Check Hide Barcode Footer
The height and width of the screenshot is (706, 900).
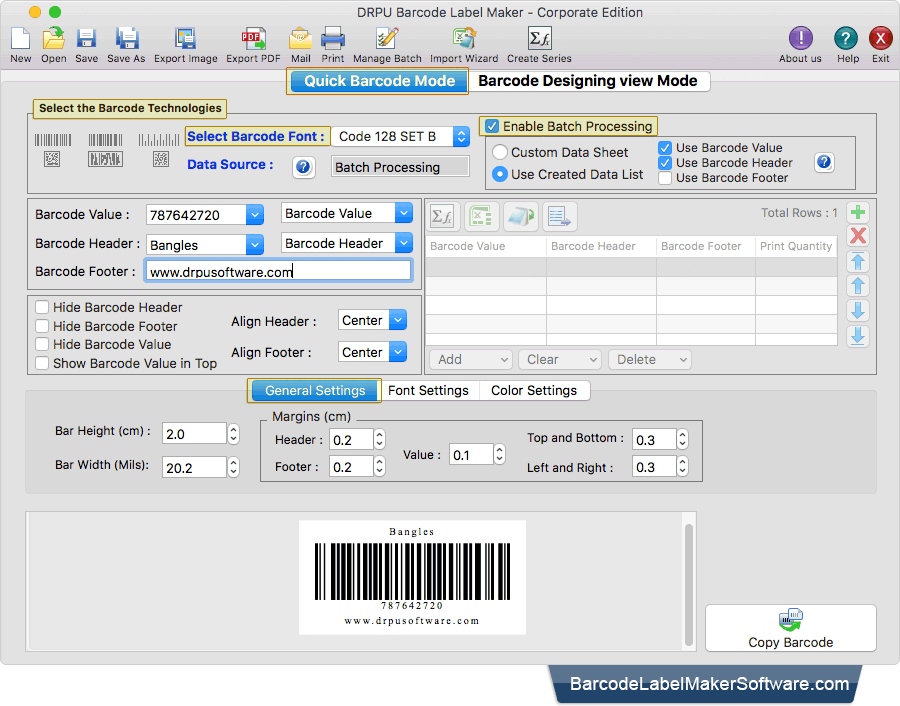[42, 326]
